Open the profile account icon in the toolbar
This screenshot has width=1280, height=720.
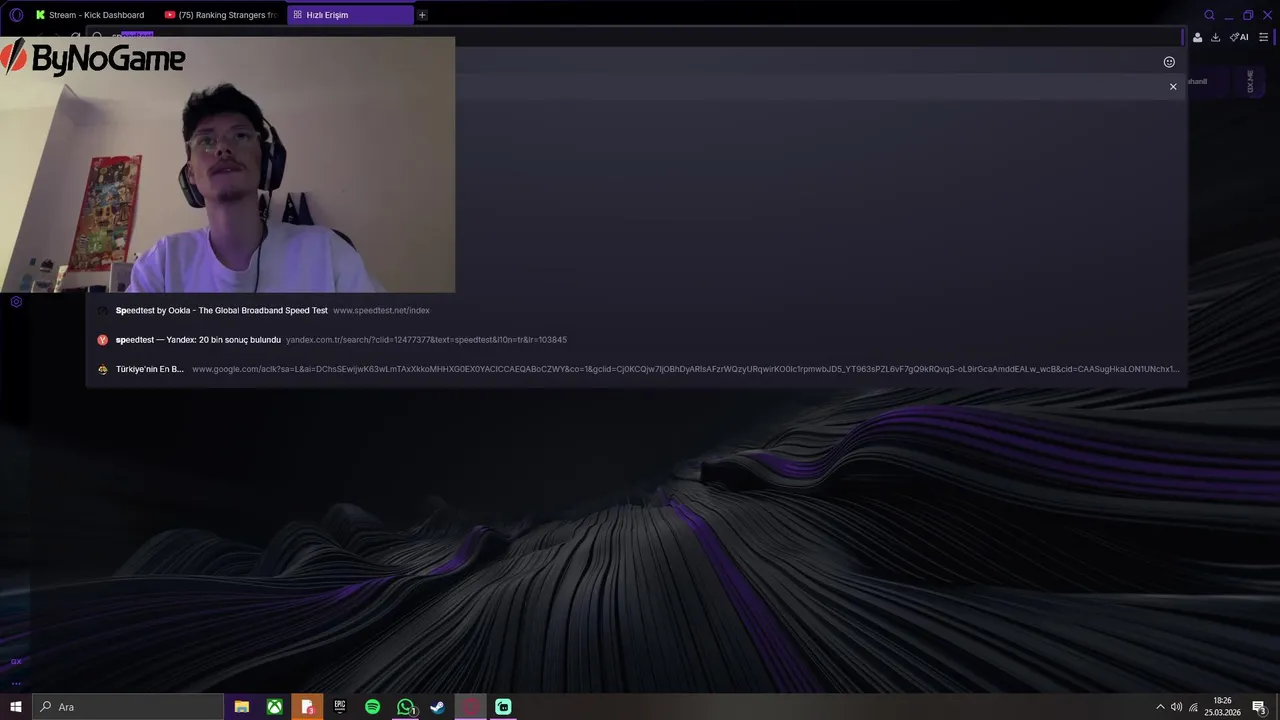pyautogui.click(x=1197, y=37)
